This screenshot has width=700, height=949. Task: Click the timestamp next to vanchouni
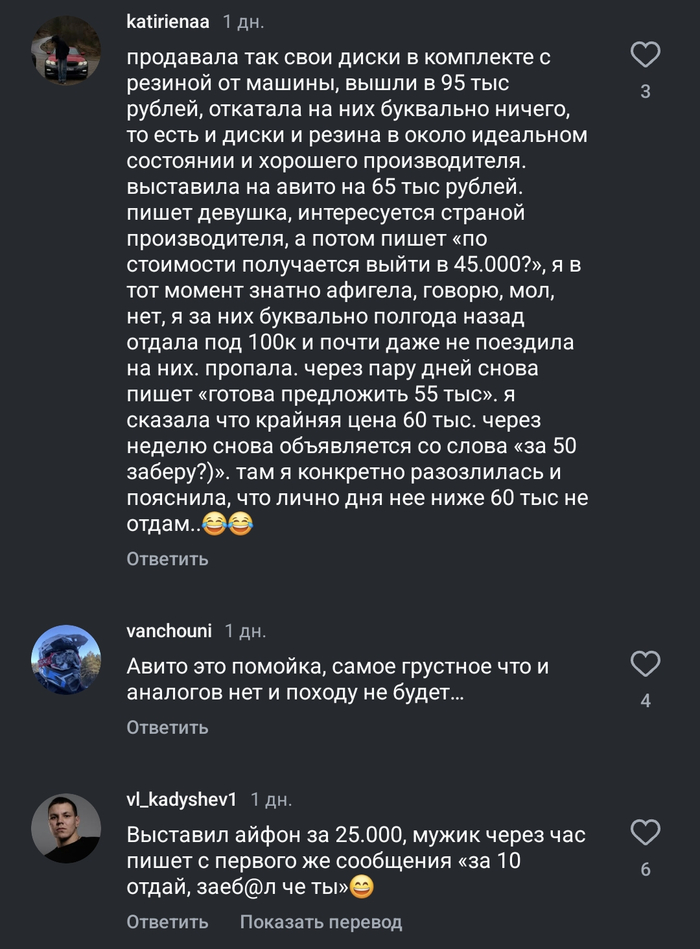pos(244,631)
